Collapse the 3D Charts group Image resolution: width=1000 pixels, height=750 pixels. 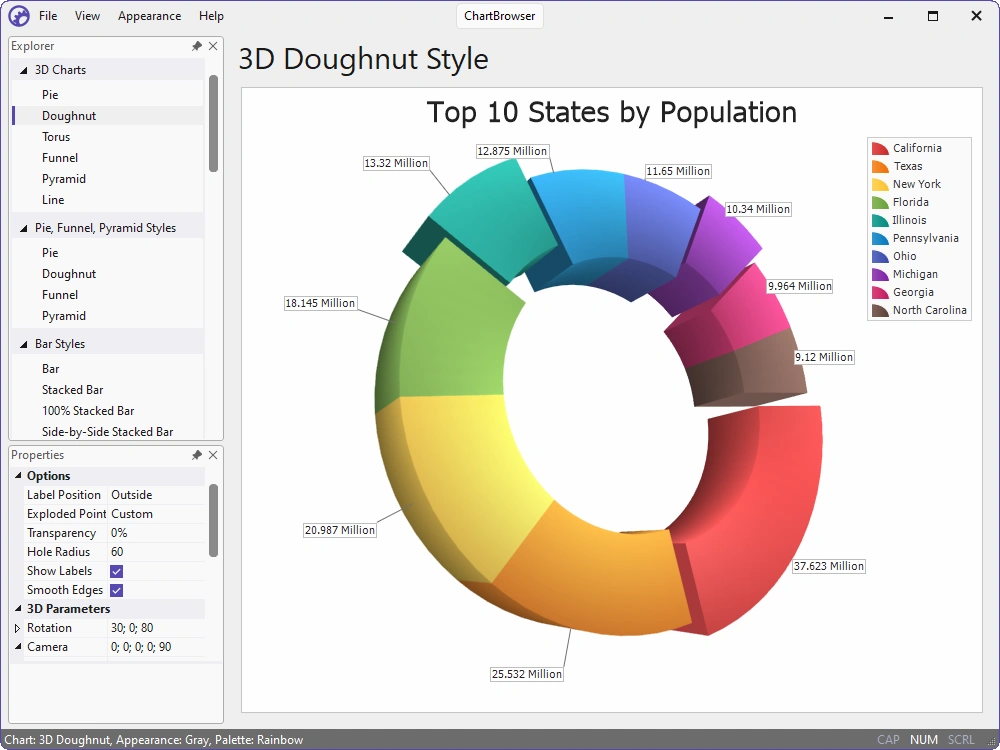24,70
